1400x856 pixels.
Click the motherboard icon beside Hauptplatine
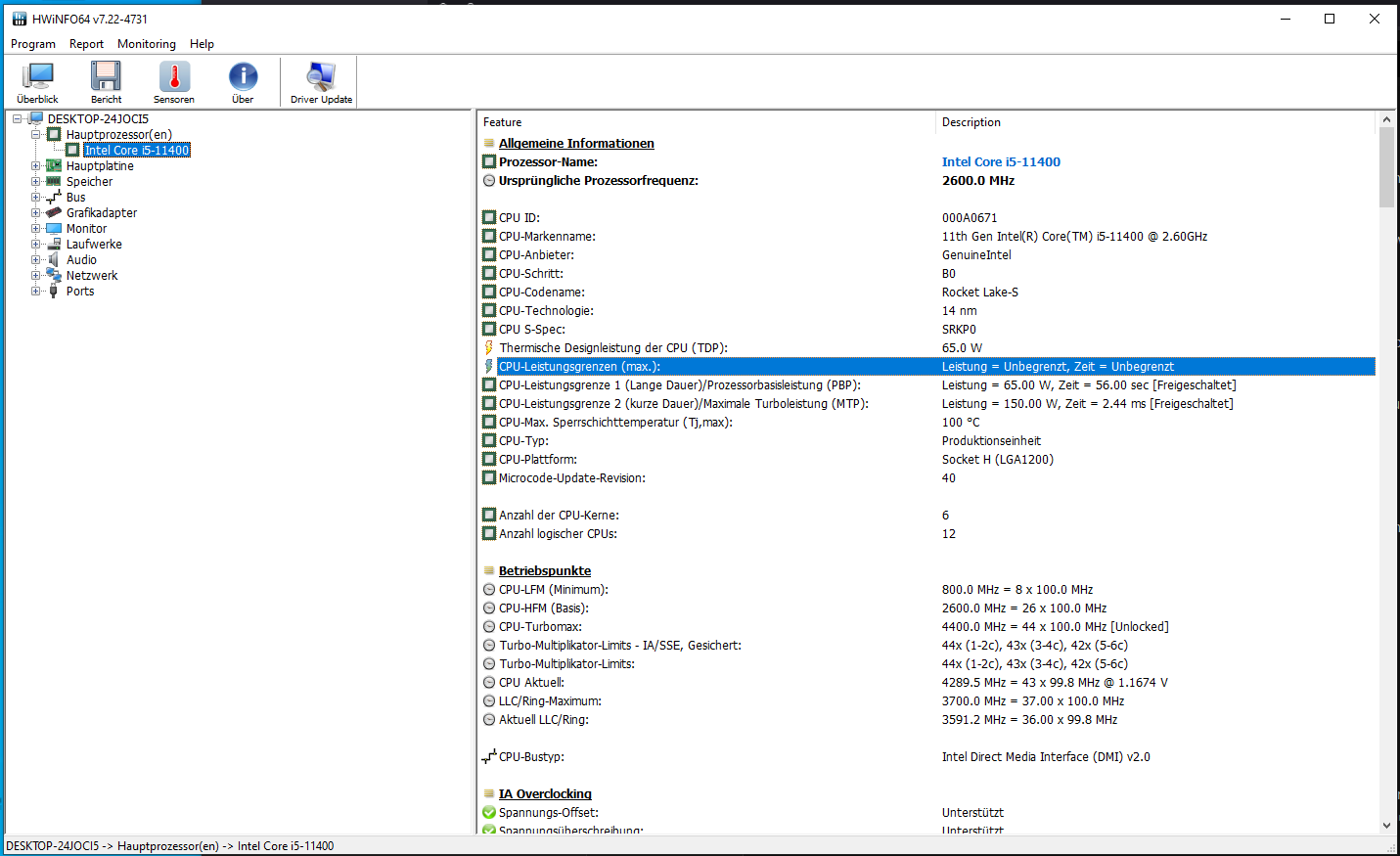pos(54,165)
